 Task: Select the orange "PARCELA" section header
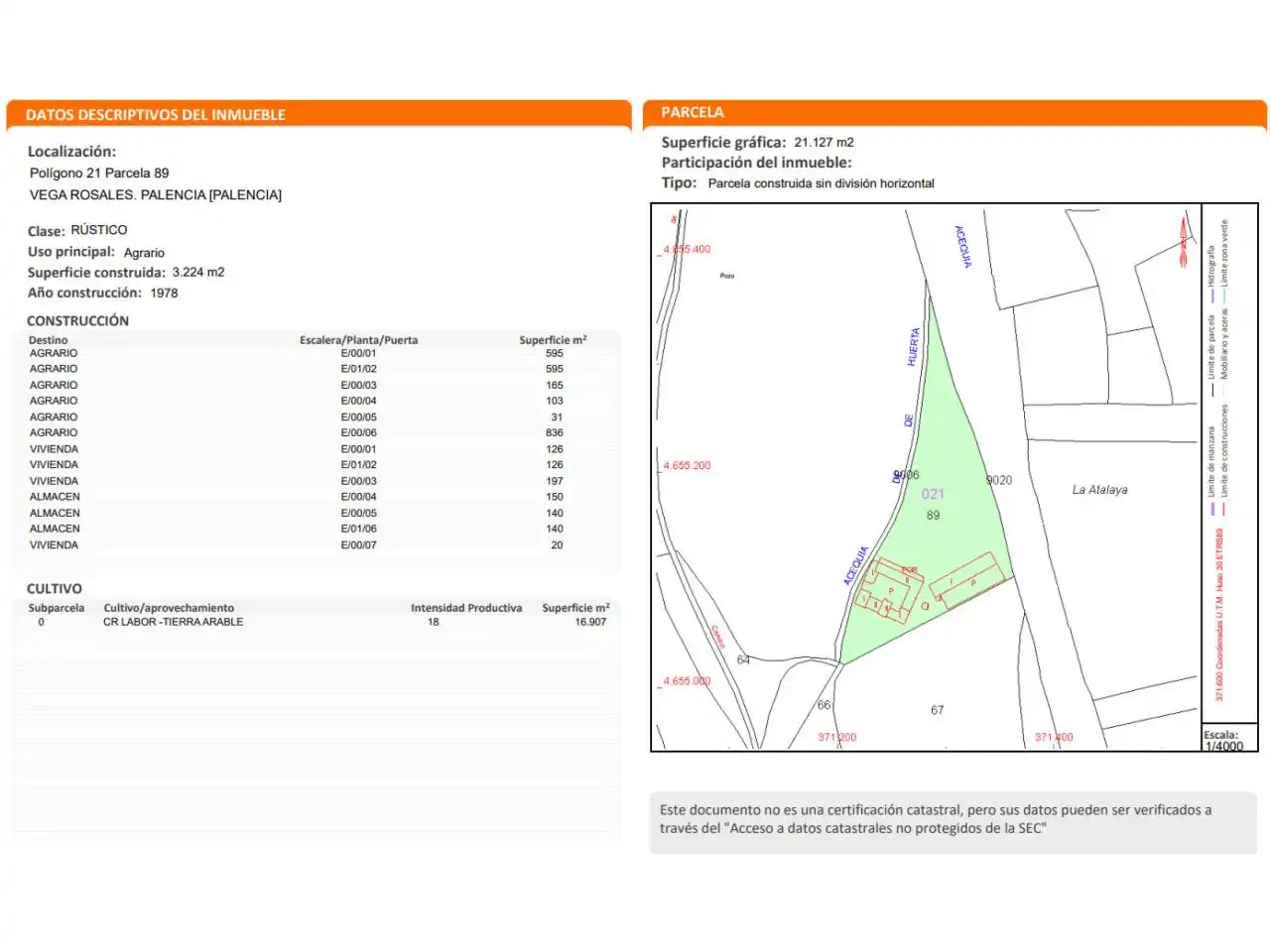693,112
